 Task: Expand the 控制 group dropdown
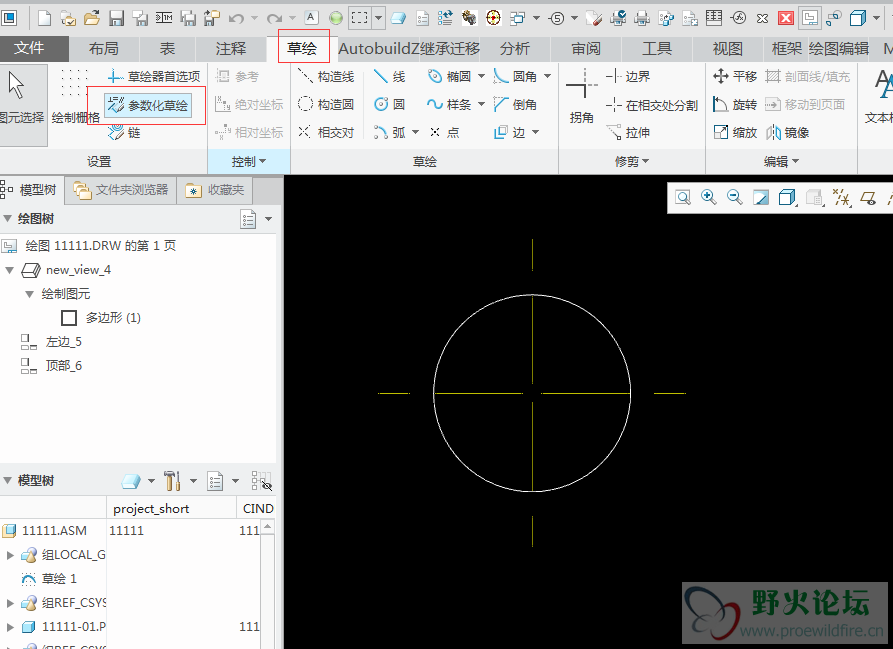[x=249, y=162]
